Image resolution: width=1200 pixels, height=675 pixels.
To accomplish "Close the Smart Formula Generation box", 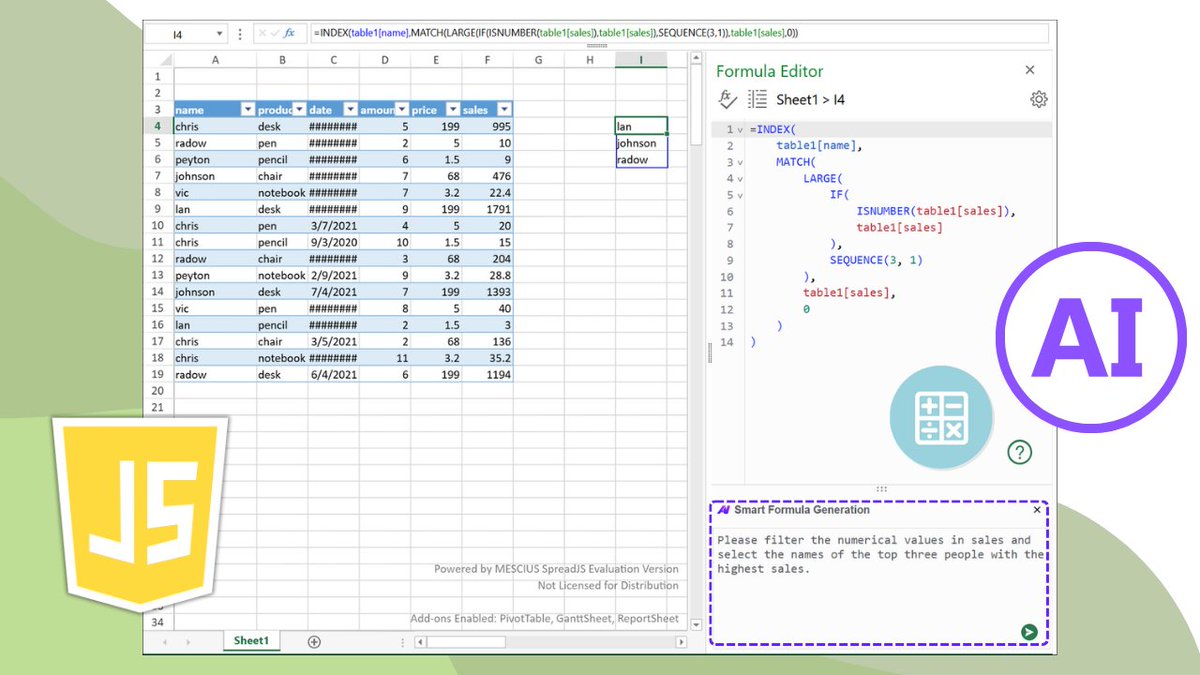I will pyautogui.click(x=1037, y=510).
